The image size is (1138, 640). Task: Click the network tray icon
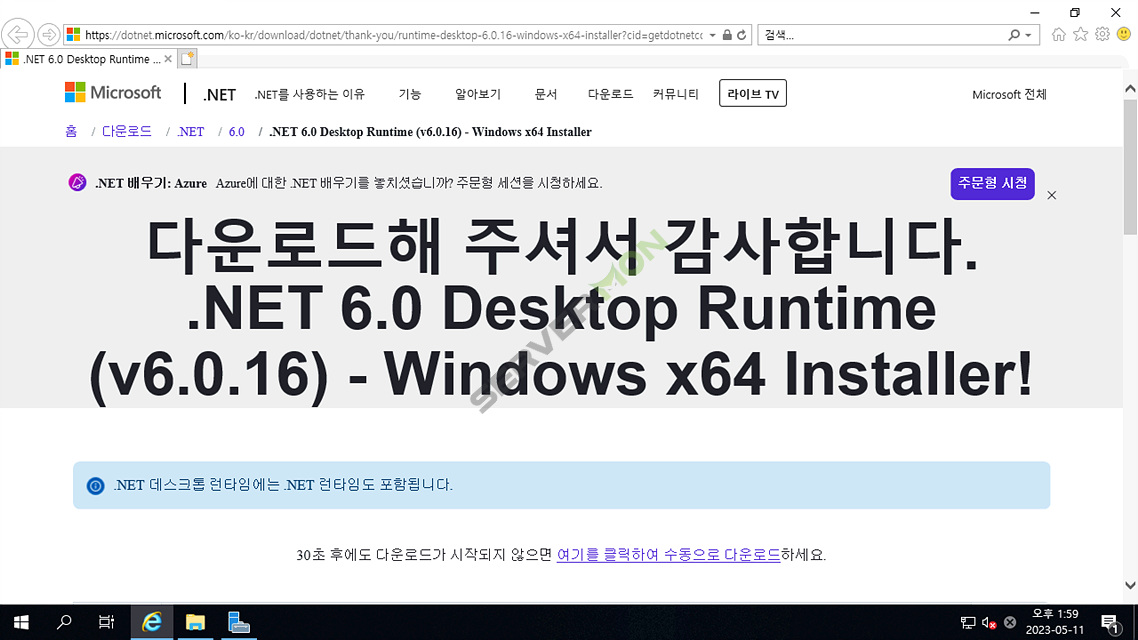(x=967, y=622)
